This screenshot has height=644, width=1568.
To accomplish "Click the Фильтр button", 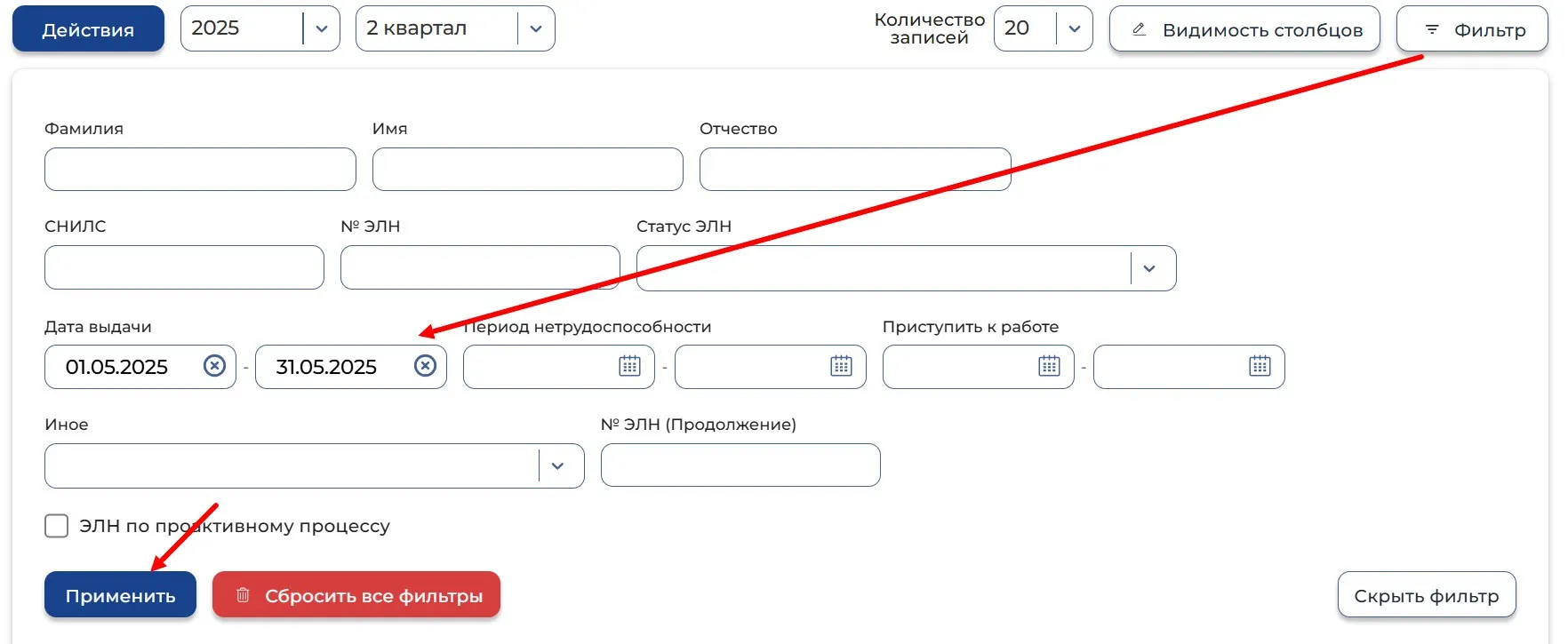I will point(1472,29).
